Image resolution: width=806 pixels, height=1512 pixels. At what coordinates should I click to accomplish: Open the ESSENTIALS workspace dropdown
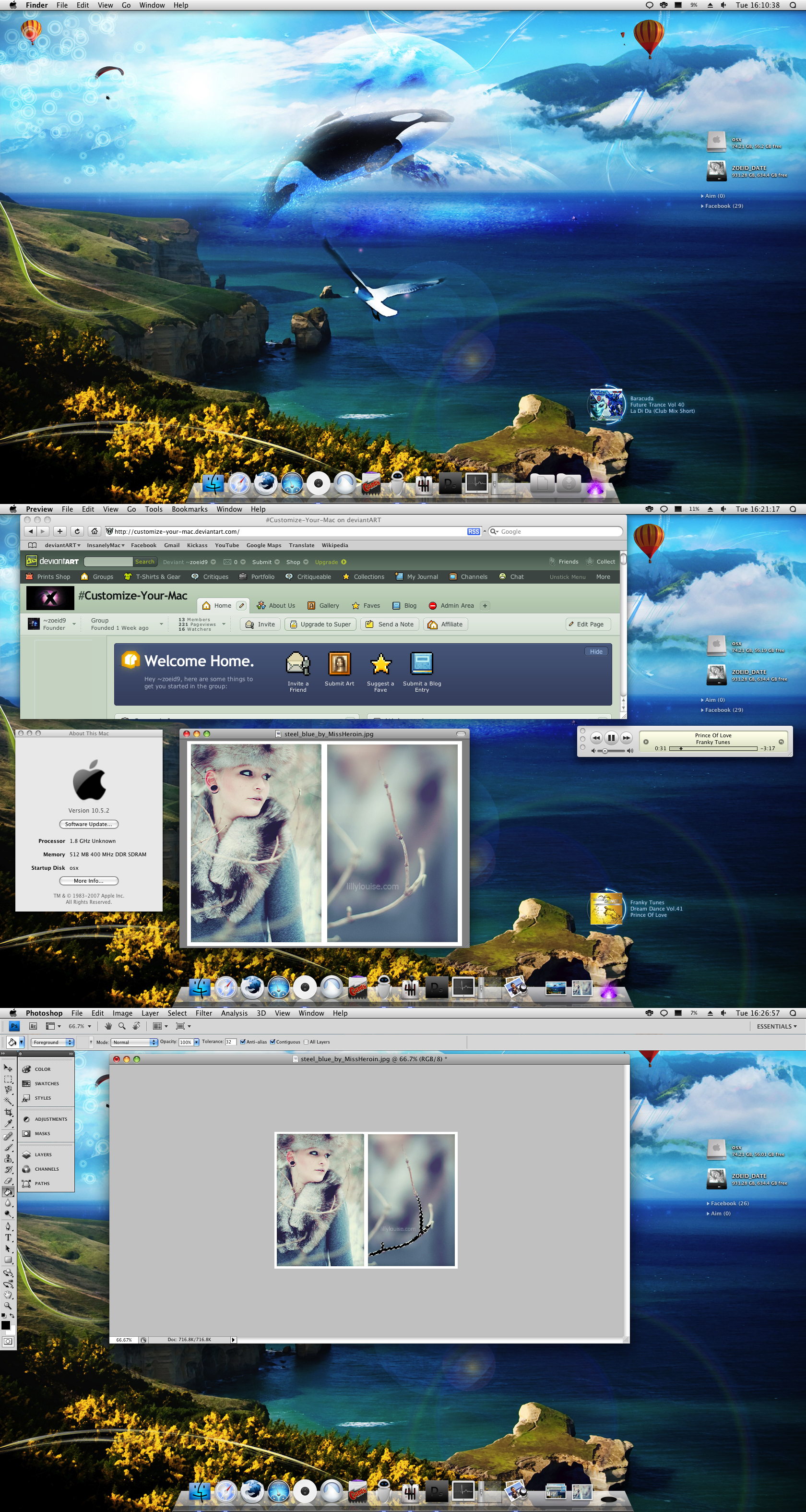tap(776, 1026)
